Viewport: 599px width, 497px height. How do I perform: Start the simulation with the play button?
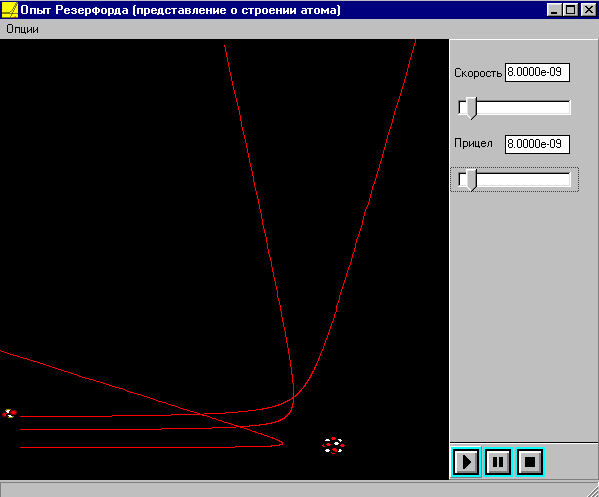coord(466,462)
